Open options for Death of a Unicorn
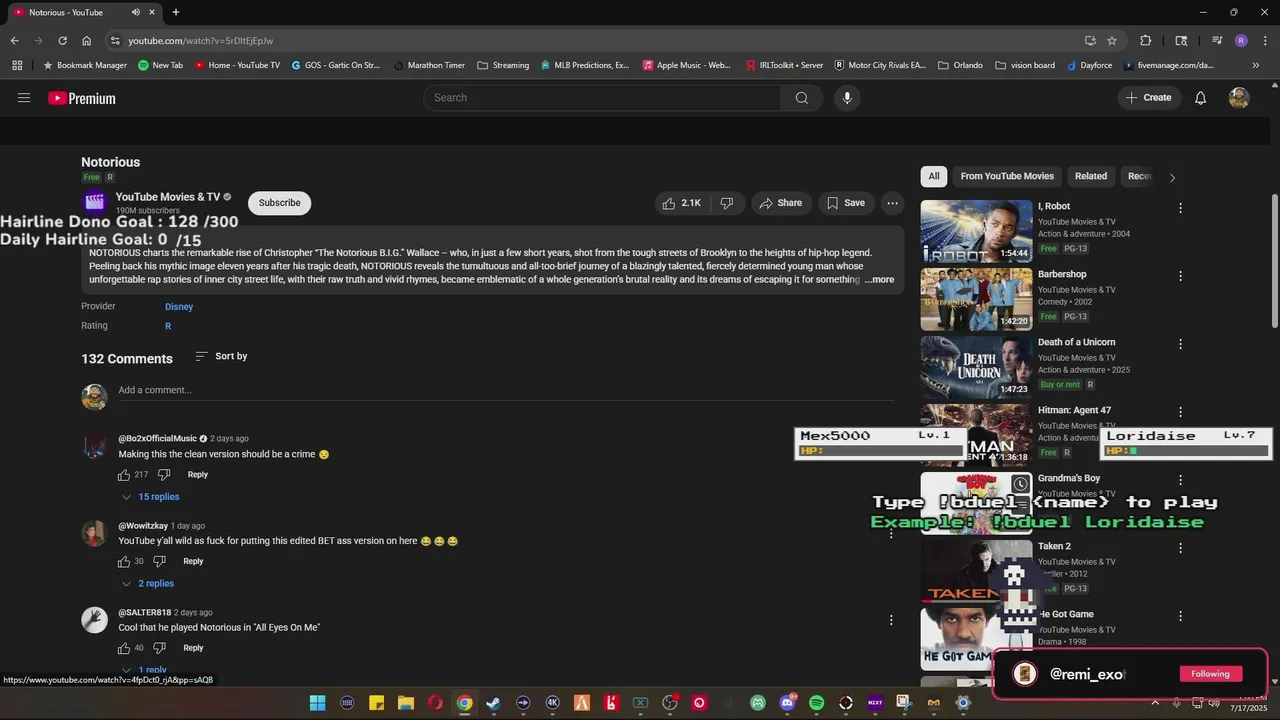1280x720 pixels. click(x=1180, y=344)
